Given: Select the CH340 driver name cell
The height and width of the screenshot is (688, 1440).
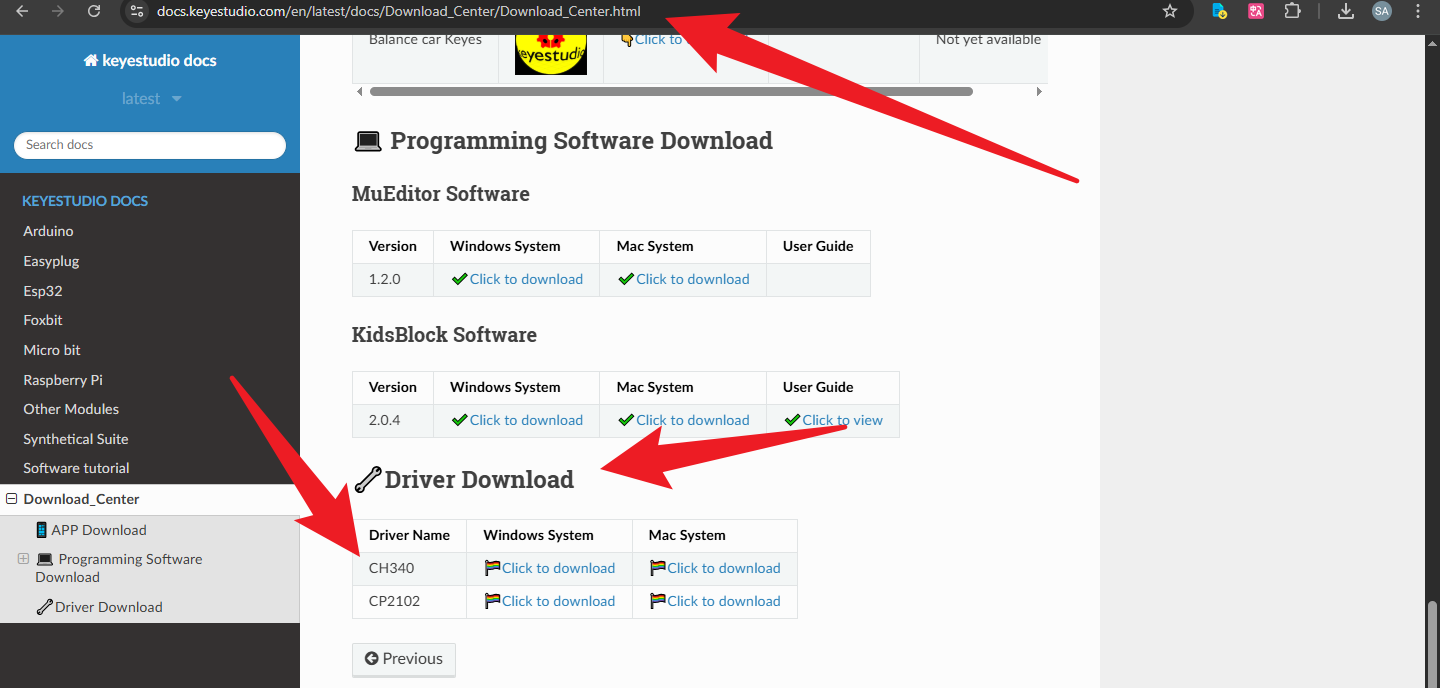Looking at the screenshot, I should coord(410,568).
